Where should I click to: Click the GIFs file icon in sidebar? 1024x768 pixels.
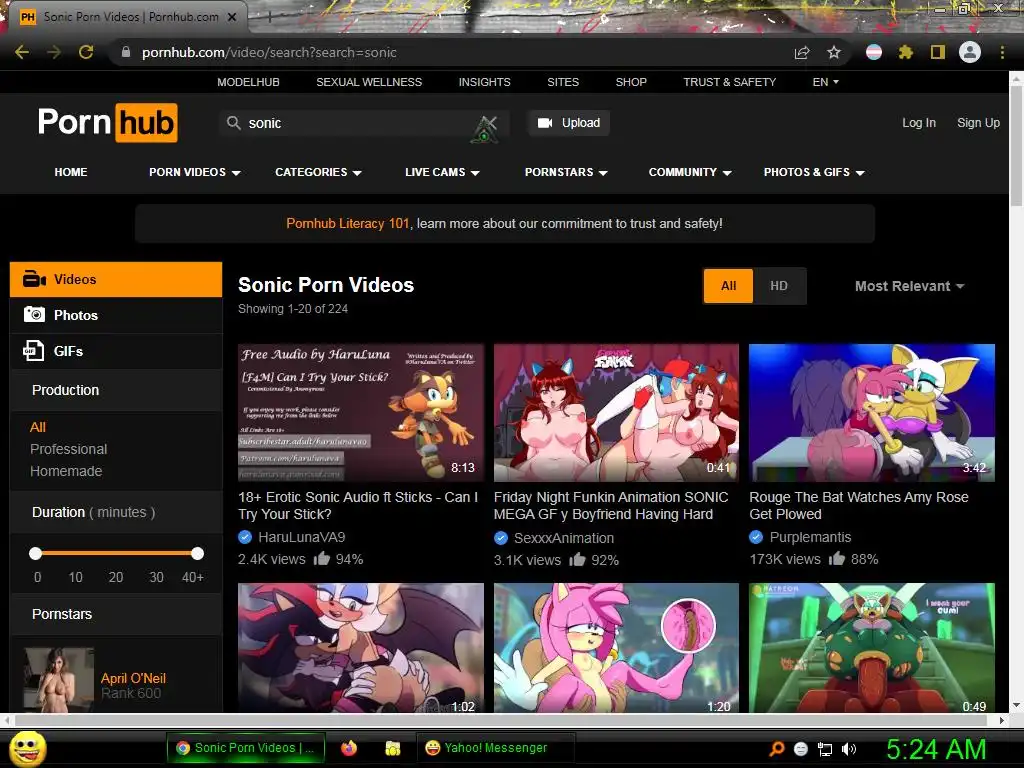(x=33, y=351)
